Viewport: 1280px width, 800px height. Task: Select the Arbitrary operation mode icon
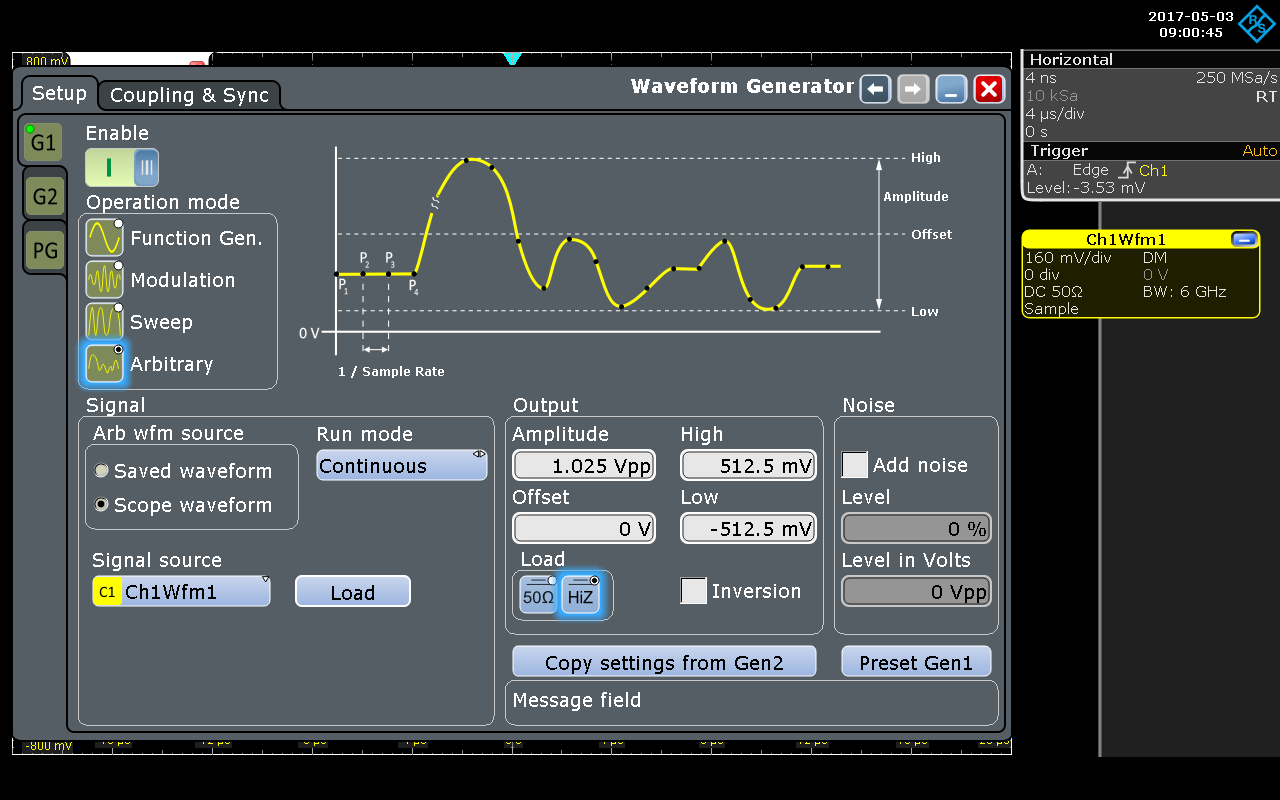pos(105,364)
